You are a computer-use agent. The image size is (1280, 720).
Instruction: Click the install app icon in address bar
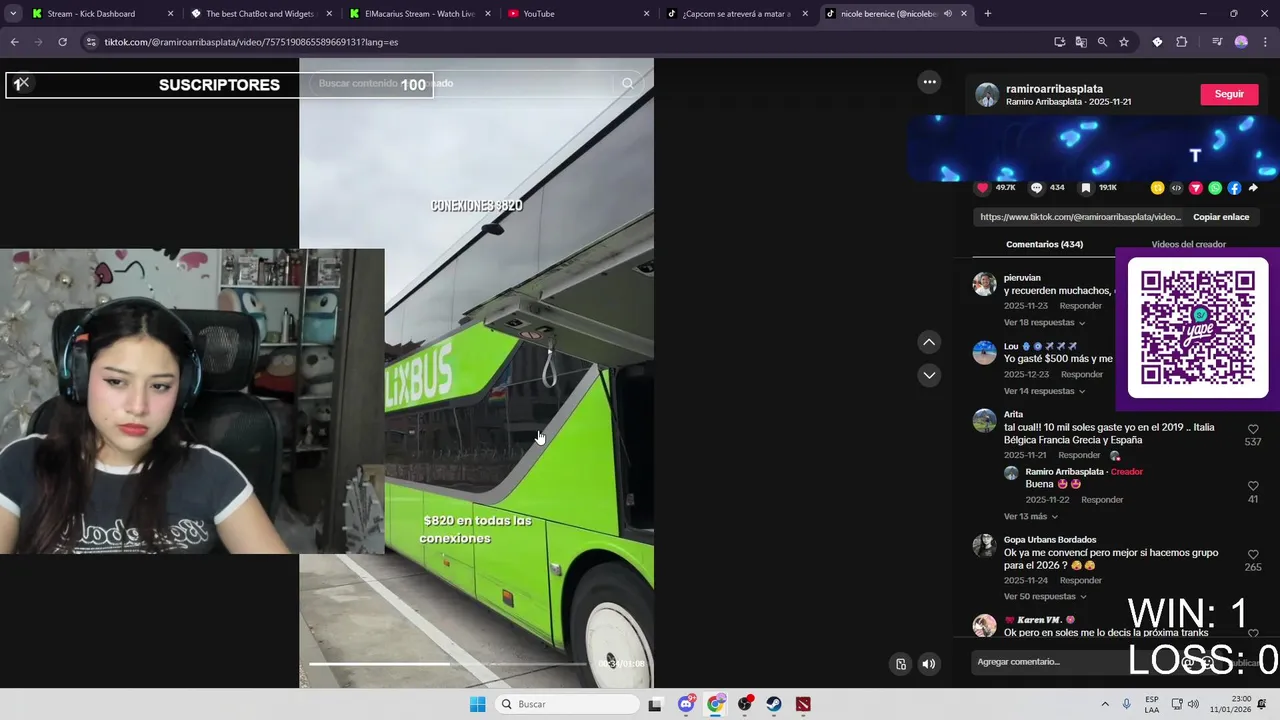(x=1060, y=42)
